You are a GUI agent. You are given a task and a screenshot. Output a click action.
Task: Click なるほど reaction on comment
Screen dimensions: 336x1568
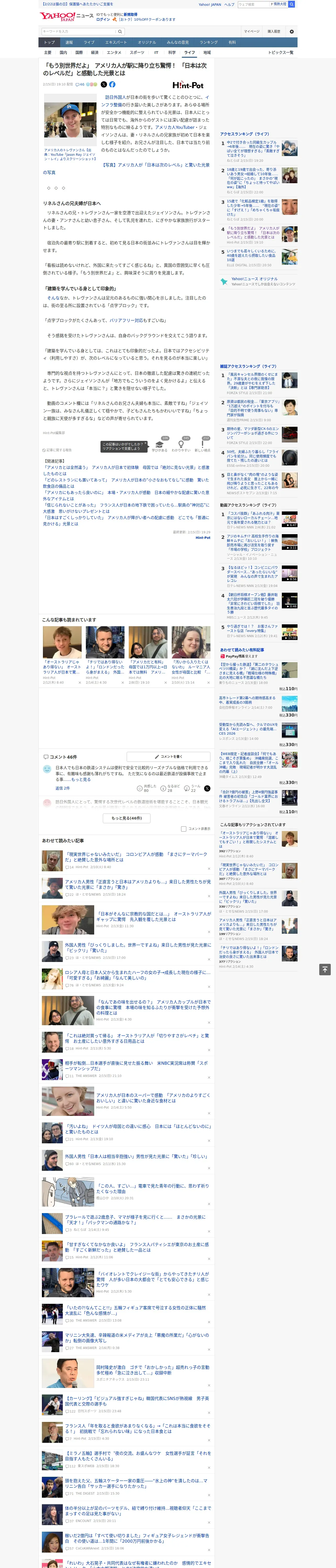click(x=170, y=788)
